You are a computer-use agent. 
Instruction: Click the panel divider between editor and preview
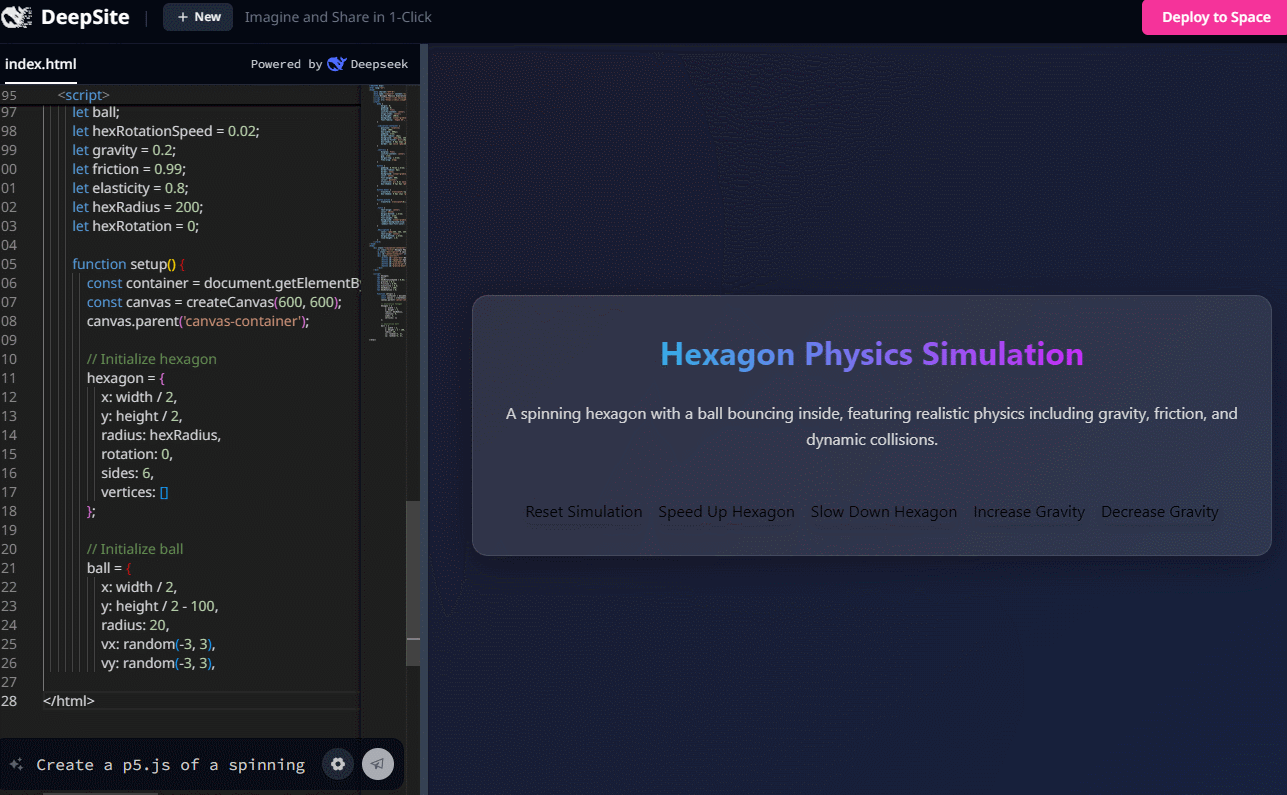[x=424, y=400]
